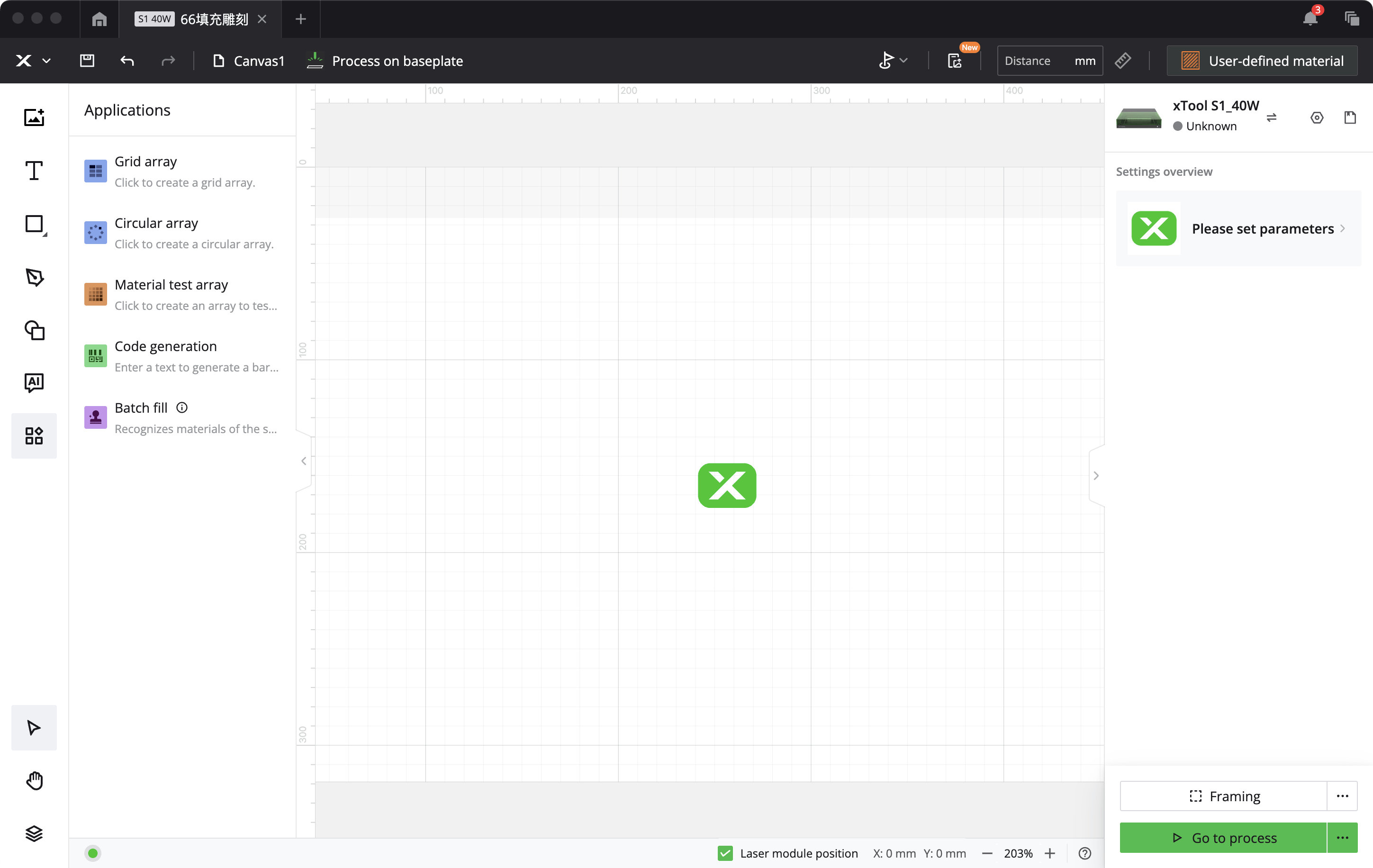Save the project with disk icon
Screen dimensions: 1373x868
[x=87, y=61]
